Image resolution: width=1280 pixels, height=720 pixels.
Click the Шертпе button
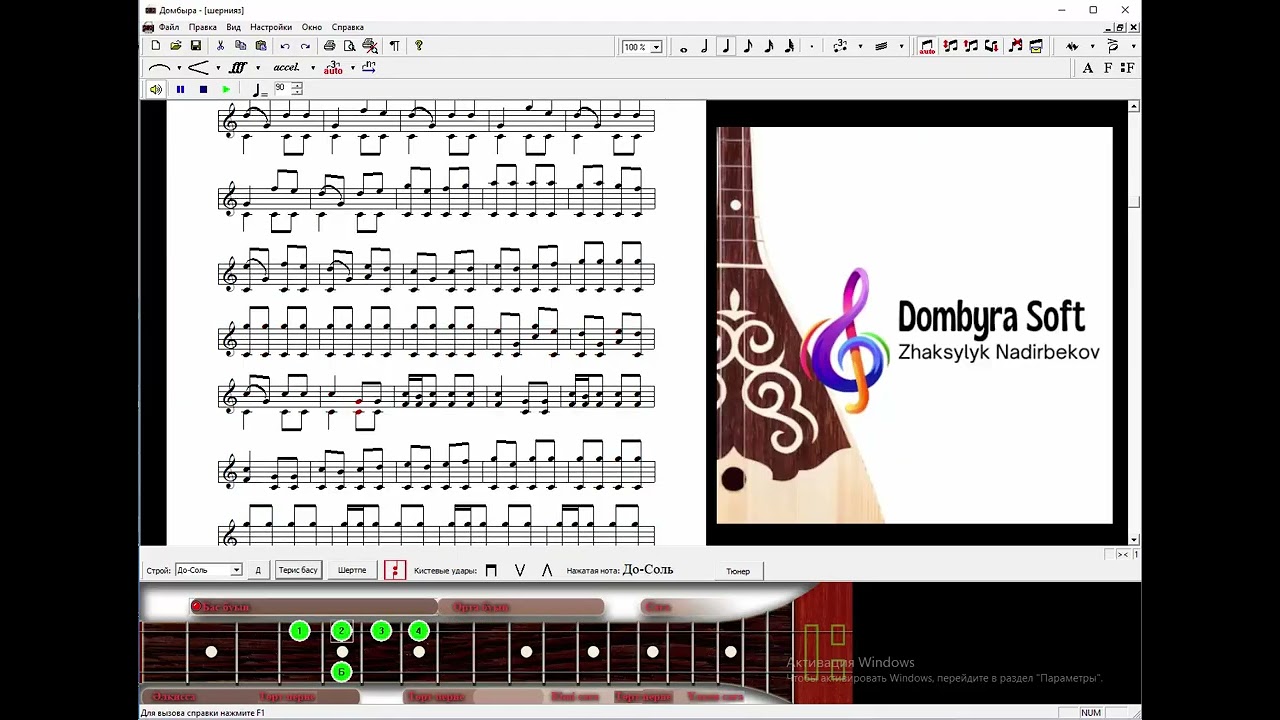pyautogui.click(x=352, y=570)
